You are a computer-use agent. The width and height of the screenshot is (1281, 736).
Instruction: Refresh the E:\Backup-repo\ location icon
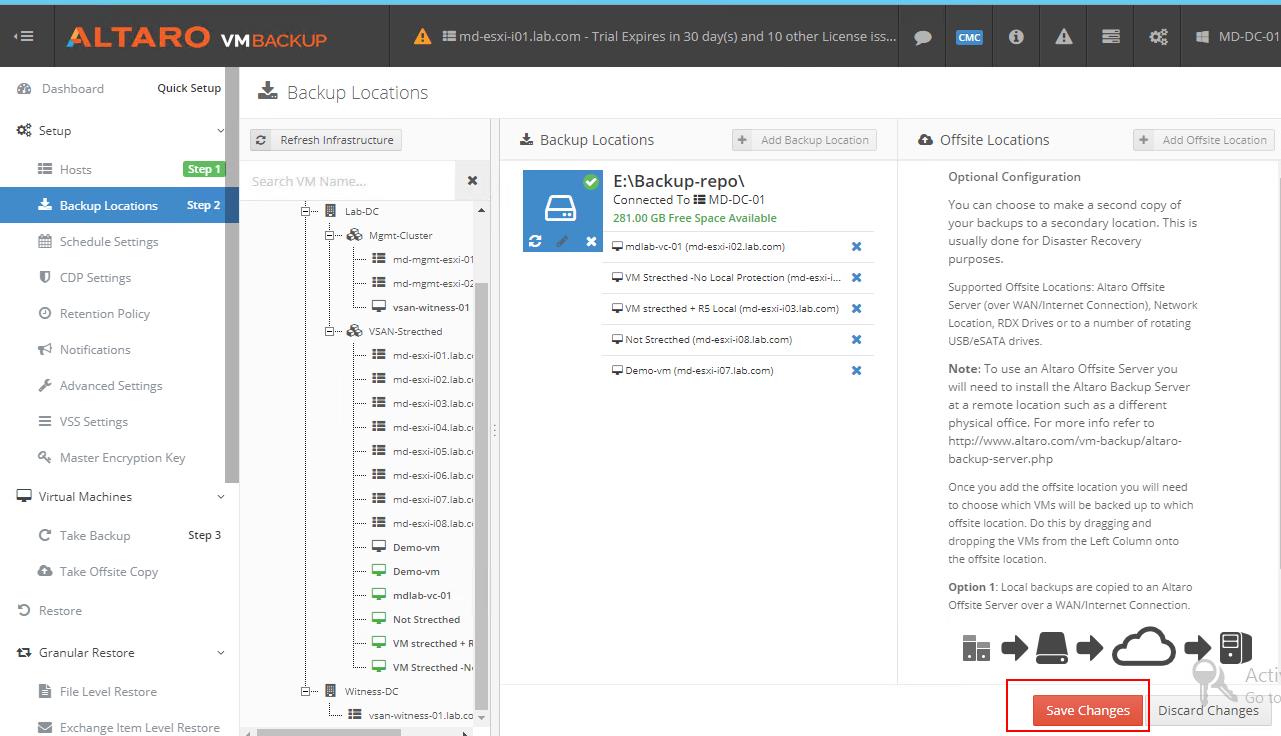pyautogui.click(x=535, y=241)
